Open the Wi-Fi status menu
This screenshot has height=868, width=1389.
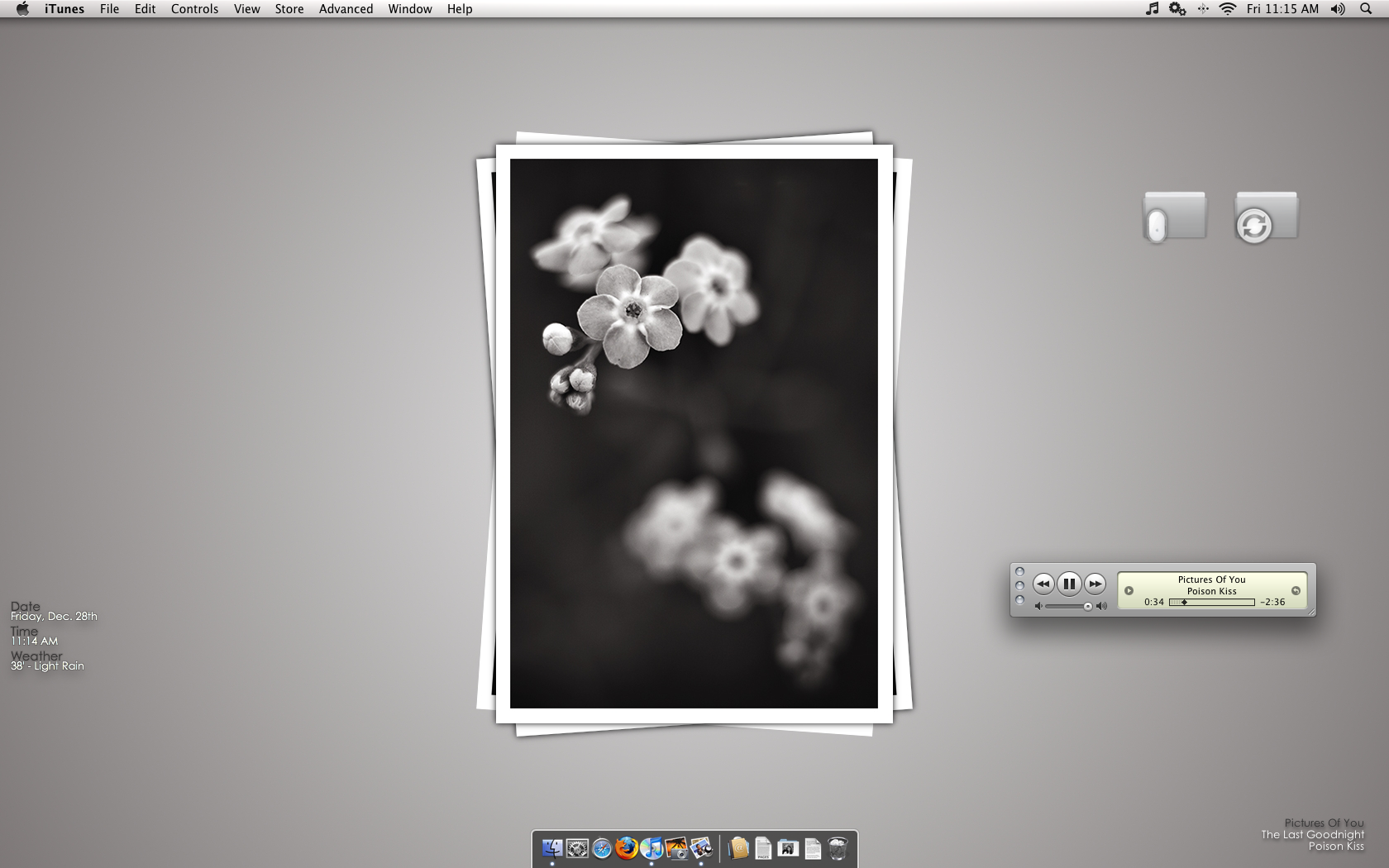(1228, 9)
